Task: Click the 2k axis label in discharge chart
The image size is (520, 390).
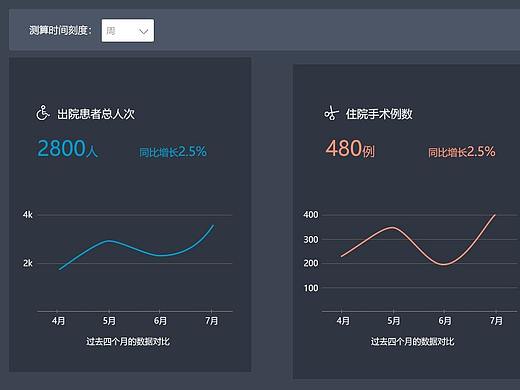Action: pyautogui.click(x=28, y=263)
